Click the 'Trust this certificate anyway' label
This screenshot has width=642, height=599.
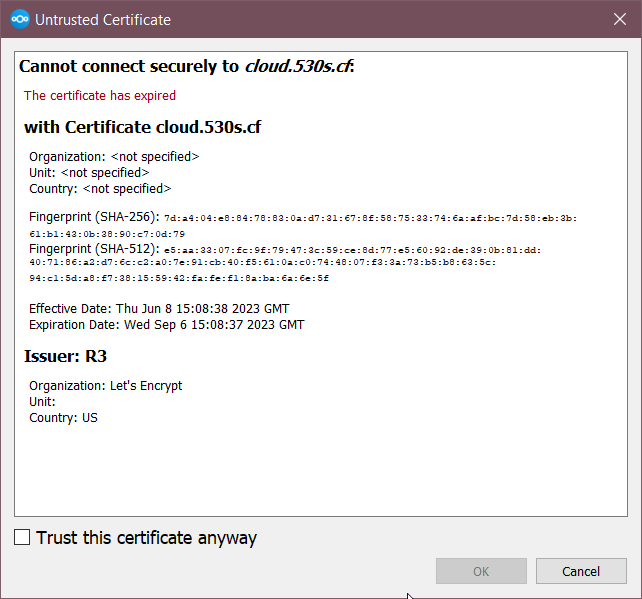pos(146,538)
